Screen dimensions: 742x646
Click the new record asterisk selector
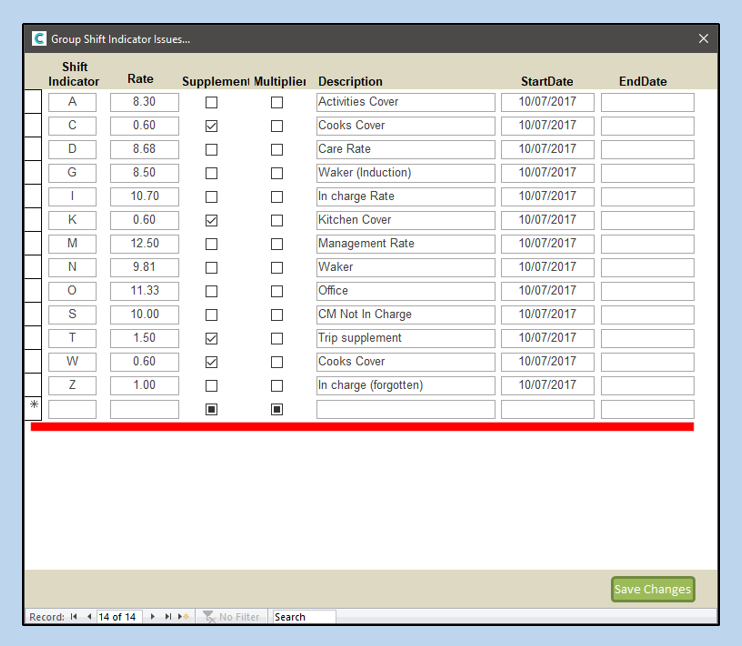pos(34,406)
